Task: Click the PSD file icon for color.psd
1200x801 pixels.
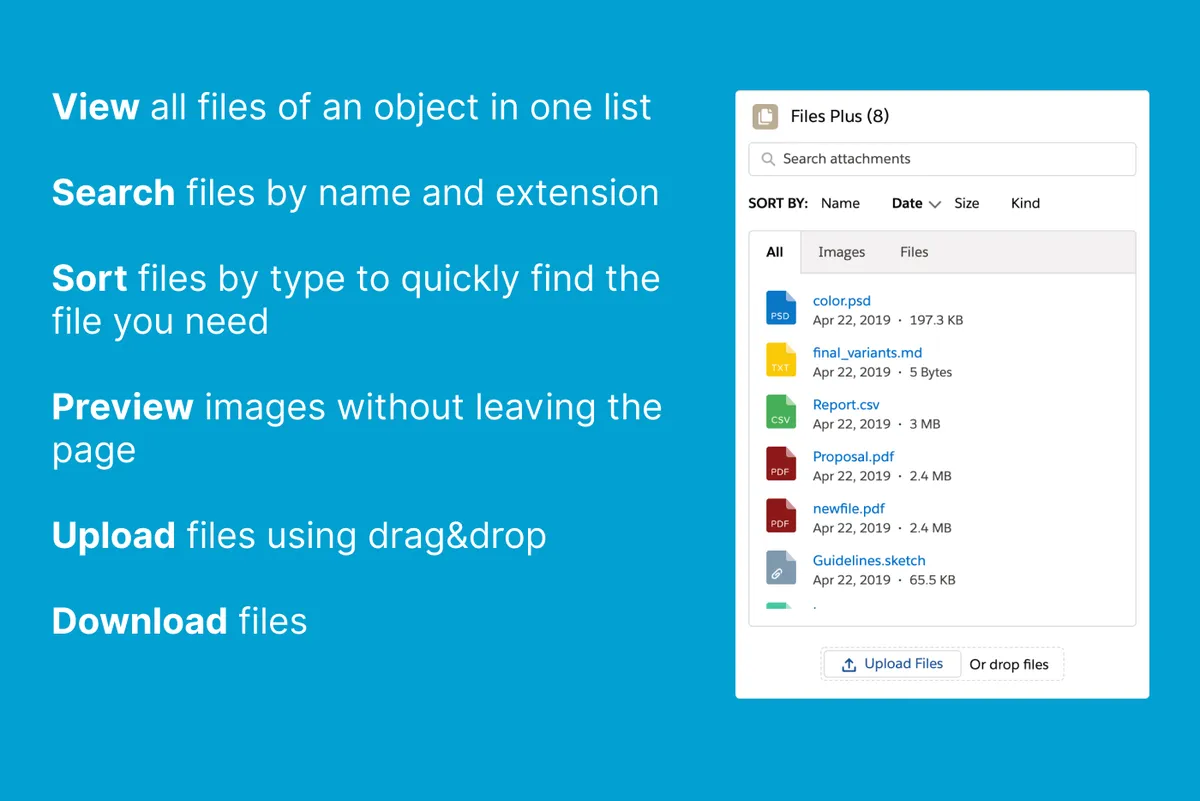Action: coord(781,308)
